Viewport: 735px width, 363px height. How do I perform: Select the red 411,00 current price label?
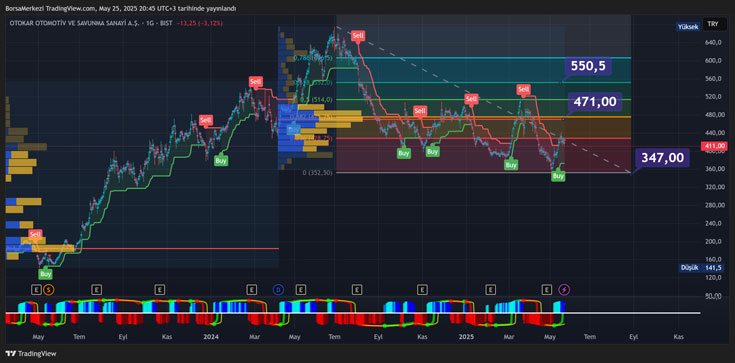tap(714, 146)
